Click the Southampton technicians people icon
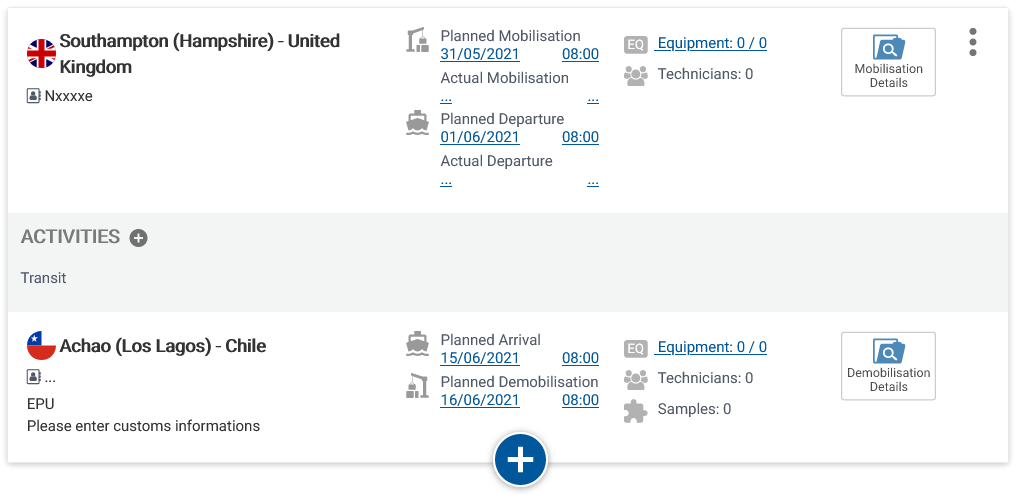Screen dimensions: 1017x495 click(x=636, y=75)
